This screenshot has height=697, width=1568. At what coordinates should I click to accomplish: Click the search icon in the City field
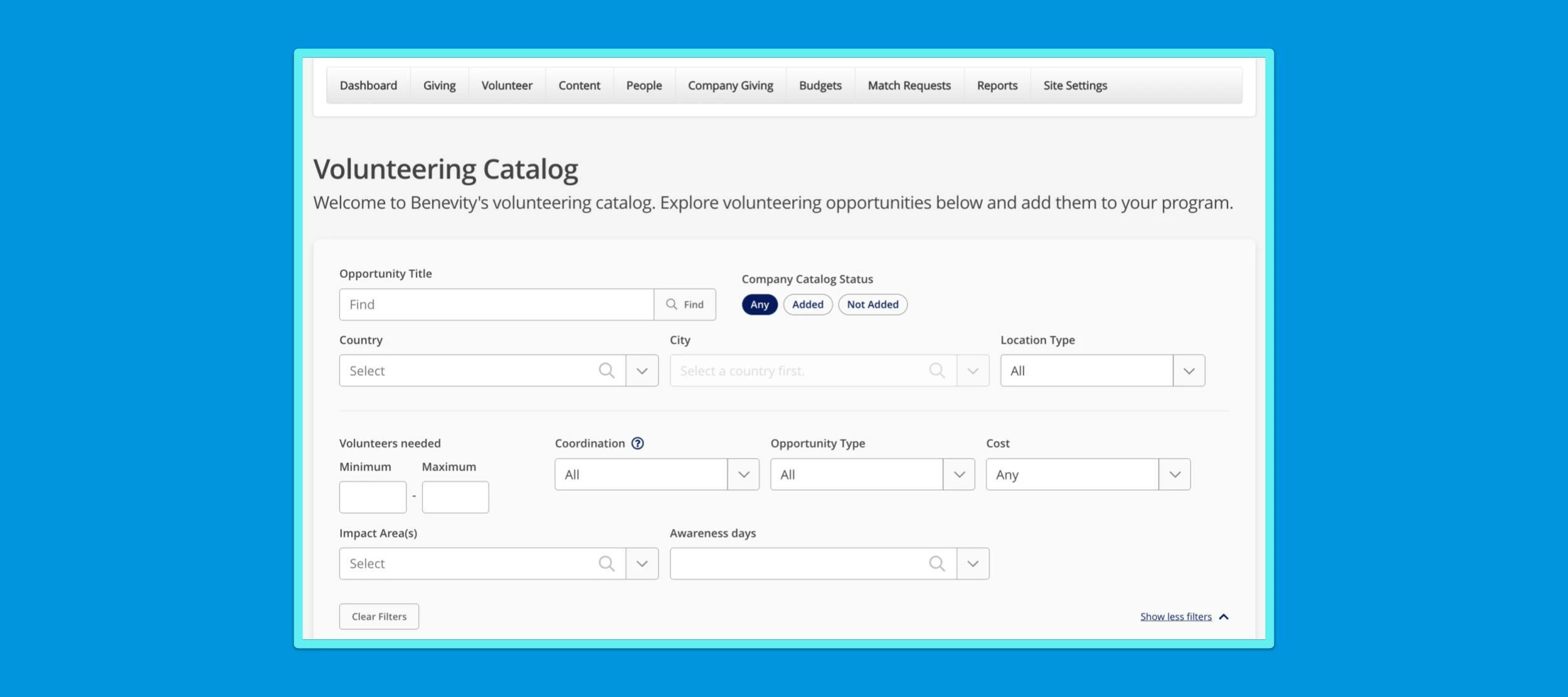coord(937,370)
